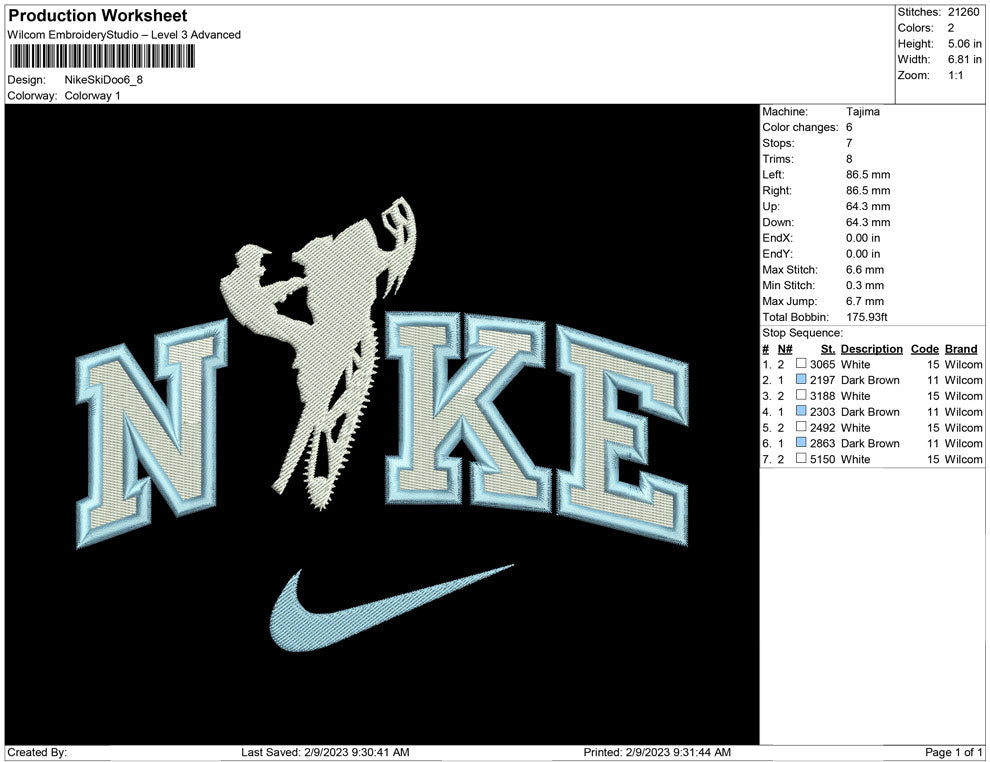Click "Dark Brown" in stop row 4
This screenshot has height=762, width=990.
click(870, 411)
